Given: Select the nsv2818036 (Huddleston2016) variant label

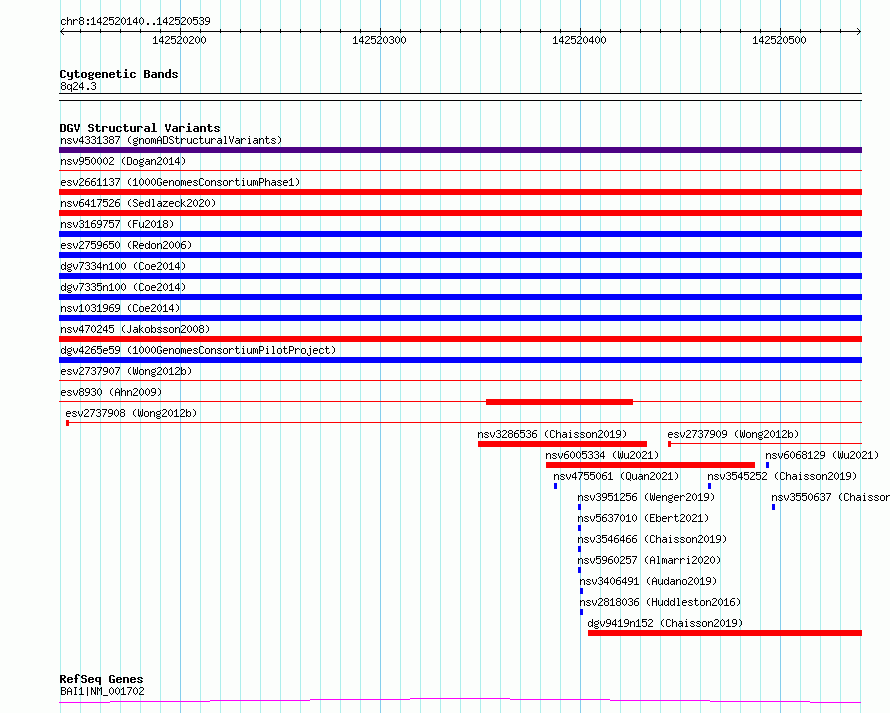Looking at the screenshot, I should (x=660, y=602).
